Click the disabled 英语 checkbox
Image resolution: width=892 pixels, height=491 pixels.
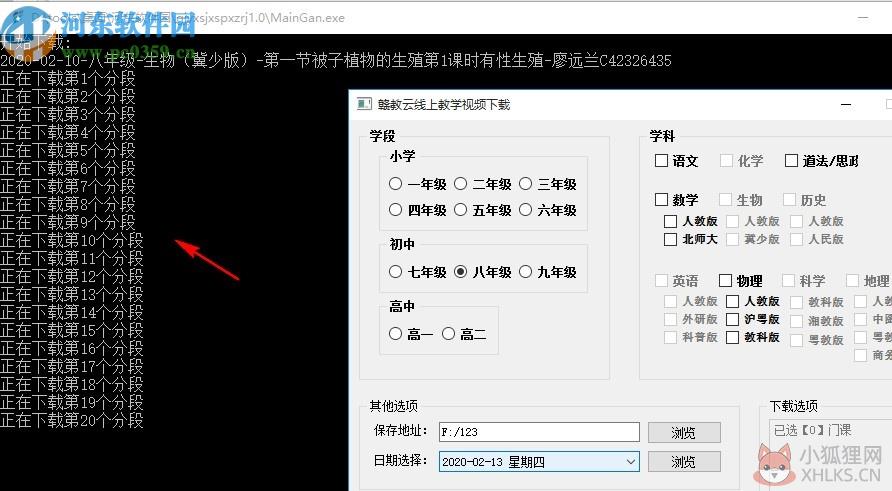[661, 280]
